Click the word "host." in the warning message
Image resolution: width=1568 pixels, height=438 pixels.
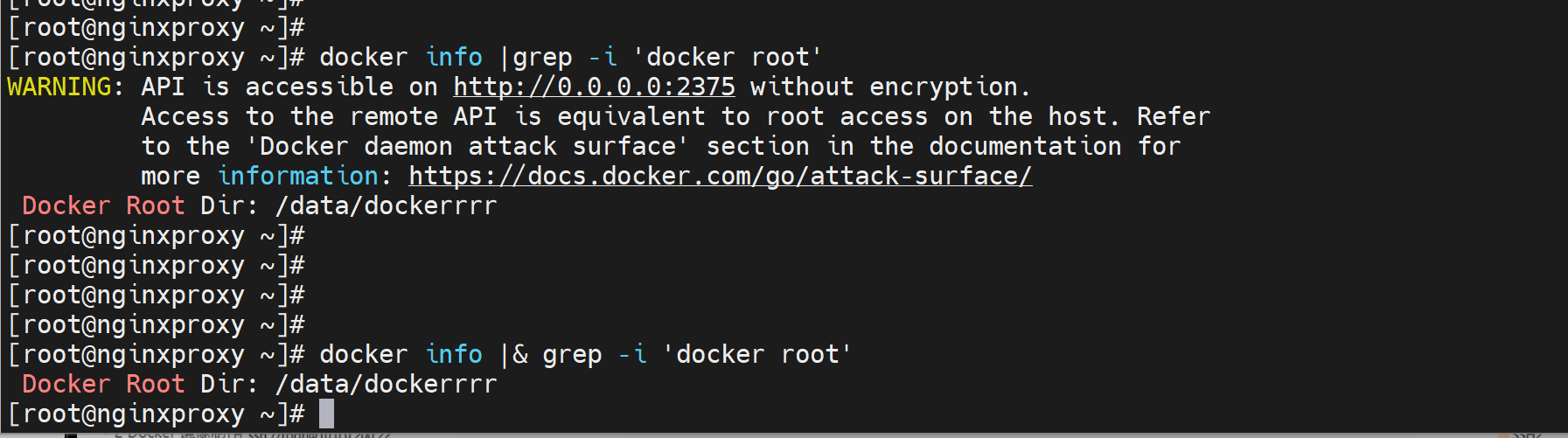pos(1083,117)
